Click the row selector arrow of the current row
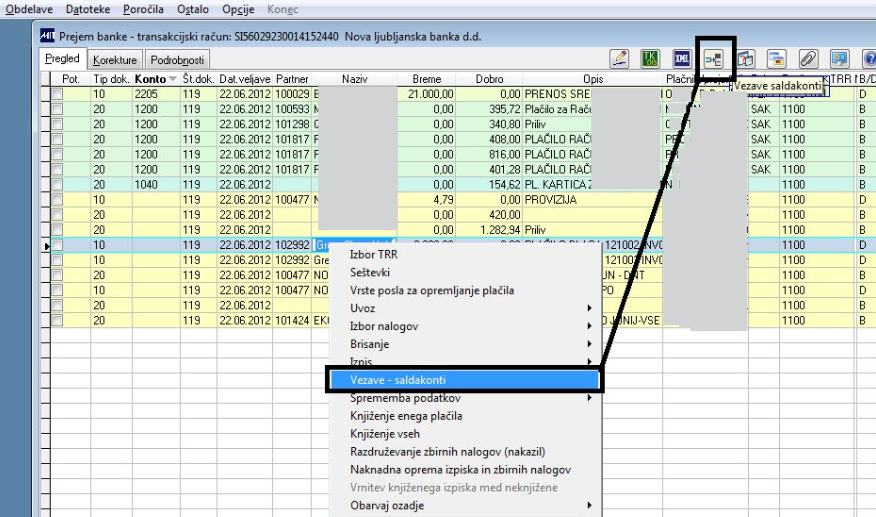This screenshot has height=517, width=876. [x=46, y=245]
